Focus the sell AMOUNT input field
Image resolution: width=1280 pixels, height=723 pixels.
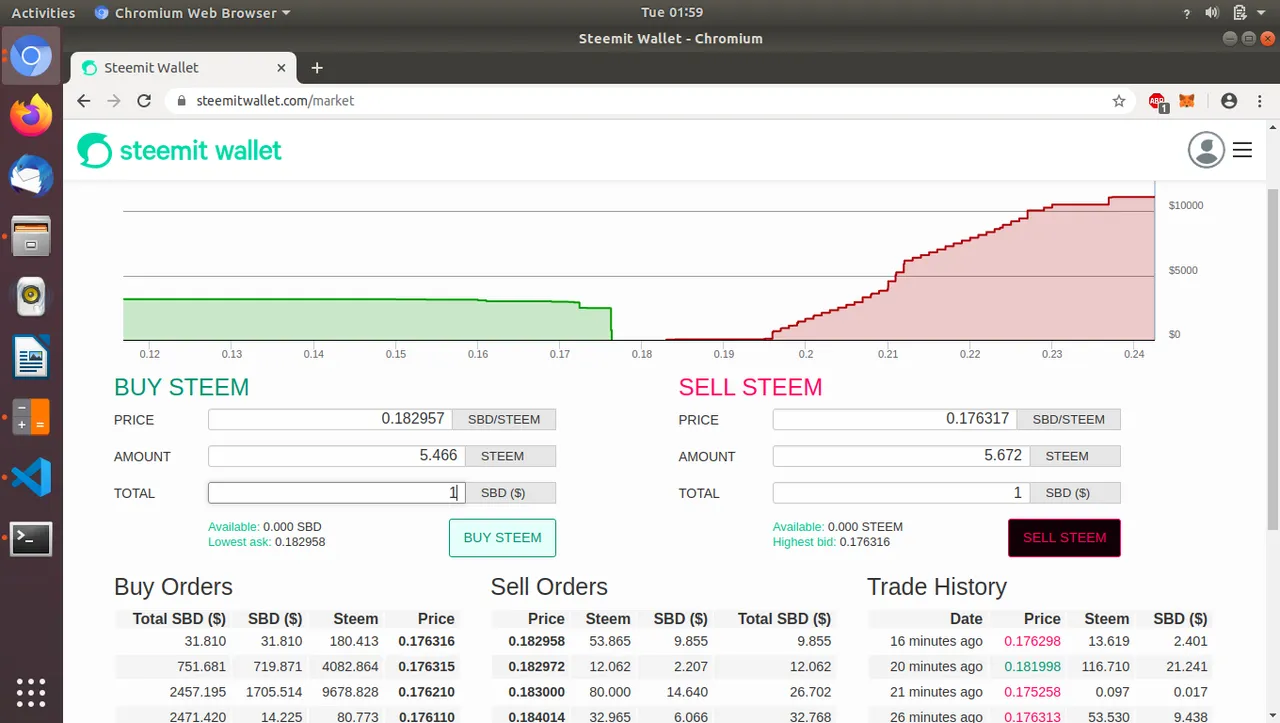pyautogui.click(x=901, y=456)
